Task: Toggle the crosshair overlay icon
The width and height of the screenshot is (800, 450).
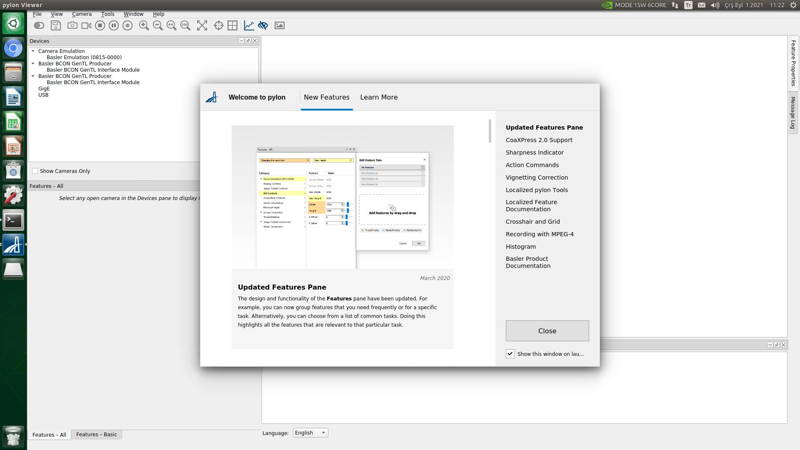Action: tap(218, 26)
